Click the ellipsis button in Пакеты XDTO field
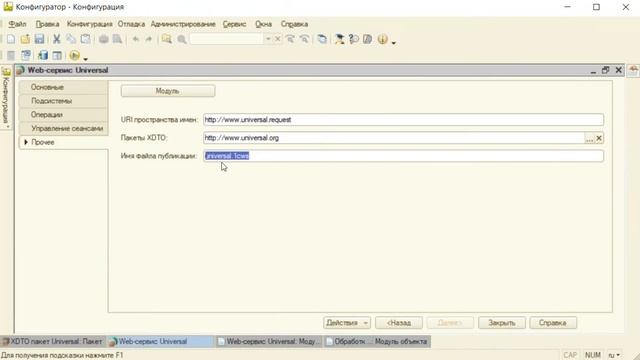The height and width of the screenshot is (360, 640). click(x=589, y=138)
